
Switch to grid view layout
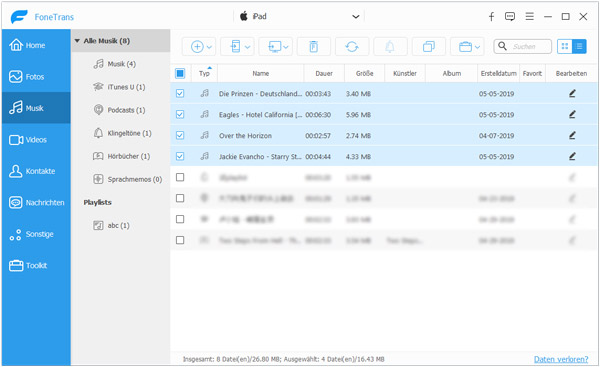(564, 46)
